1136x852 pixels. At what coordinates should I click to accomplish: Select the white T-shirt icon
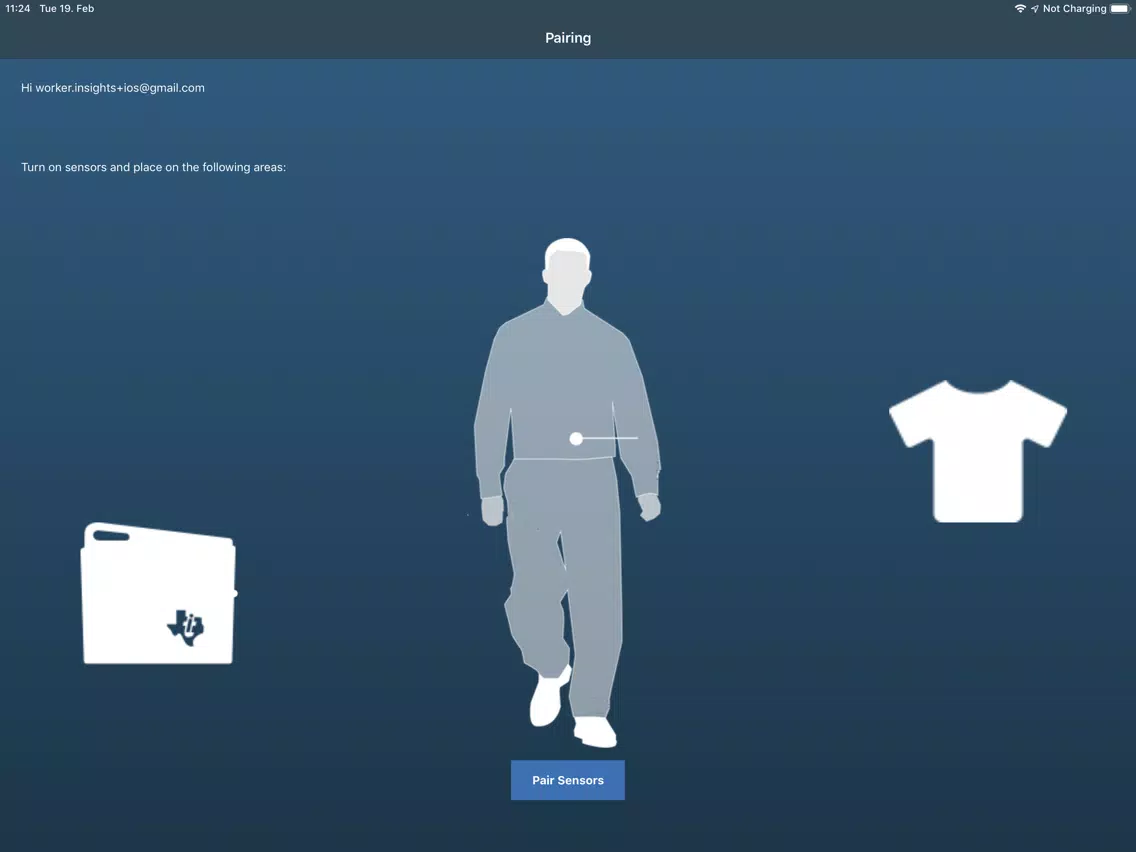click(977, 451)
